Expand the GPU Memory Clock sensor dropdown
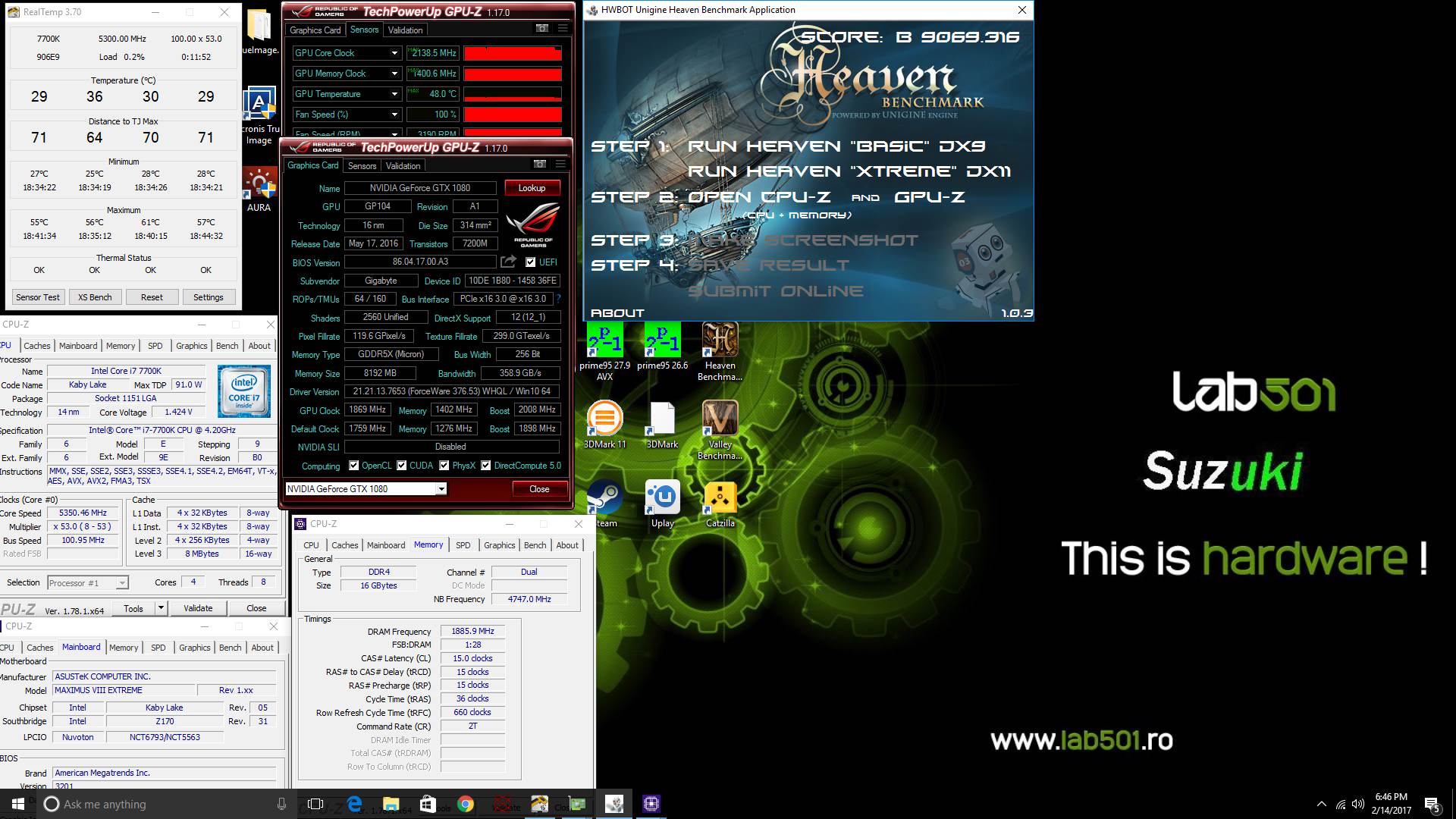Viewport: 1456px width, 819px height. [x=394, y=74]
